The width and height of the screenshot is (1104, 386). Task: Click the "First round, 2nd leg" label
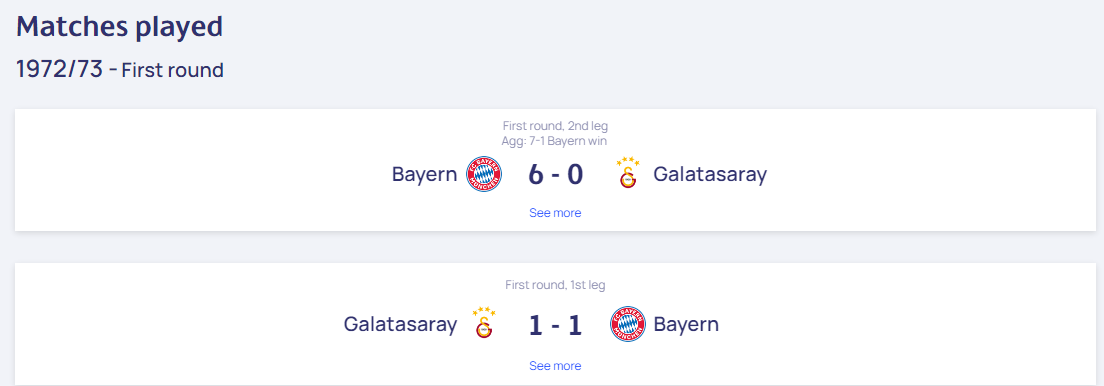[555, 126]
